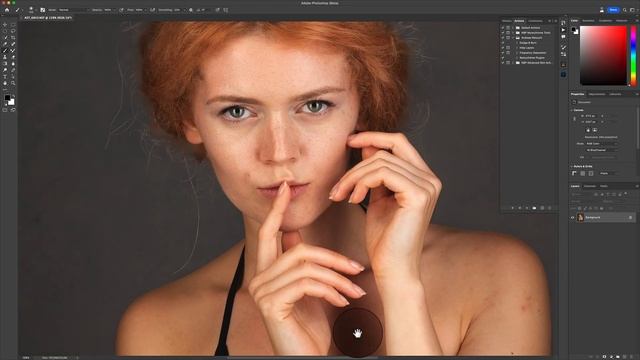The height and width of the screenshot is (360, 640).
Task: Switch to the History tab
Action: [x=507, y=21]
